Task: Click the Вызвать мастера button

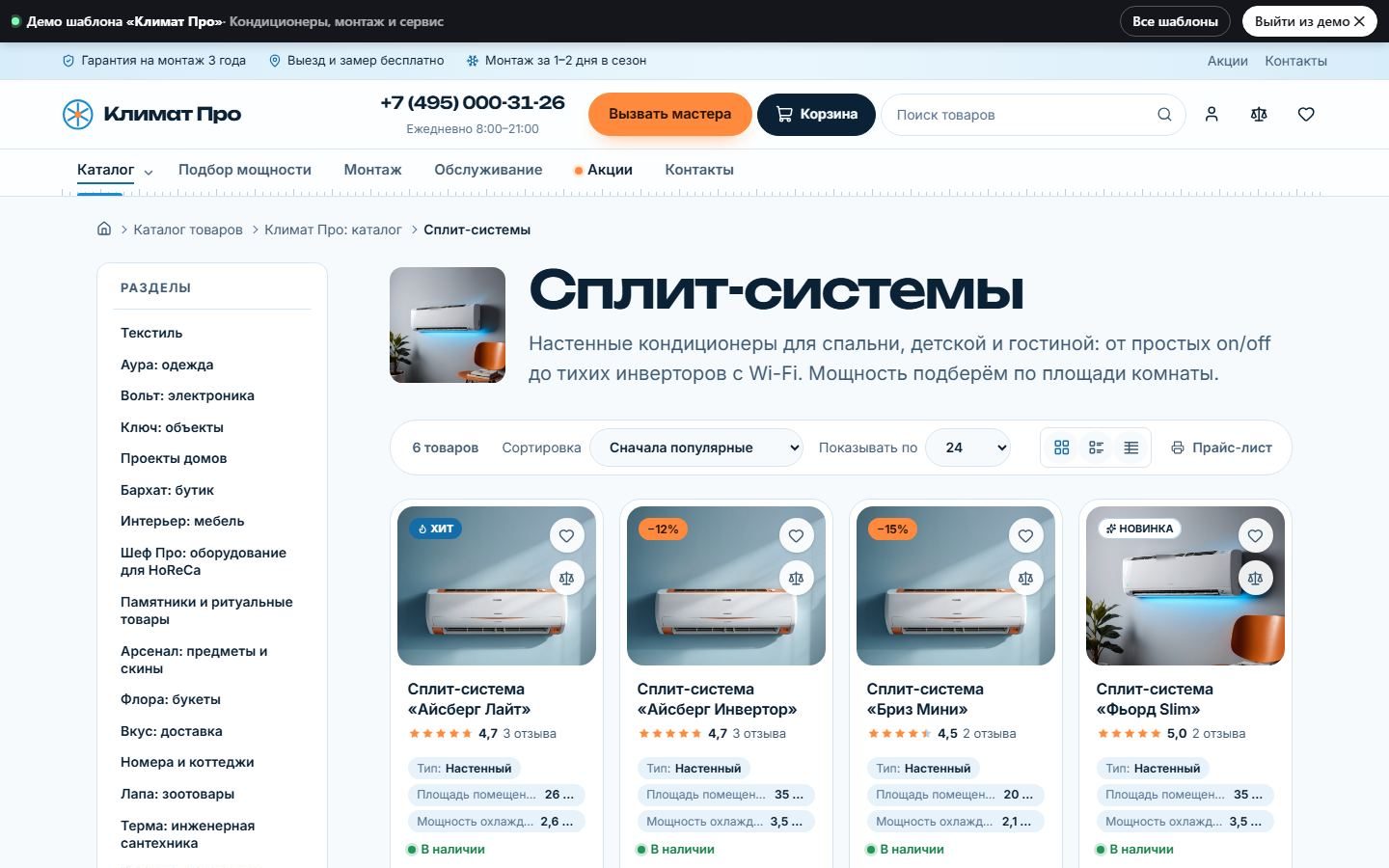Action: [x=670, y=114]
